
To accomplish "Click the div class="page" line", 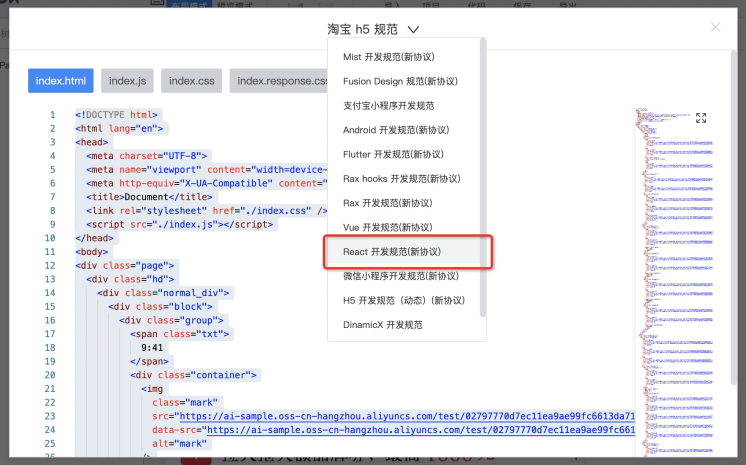I will (x=125, y=266).
